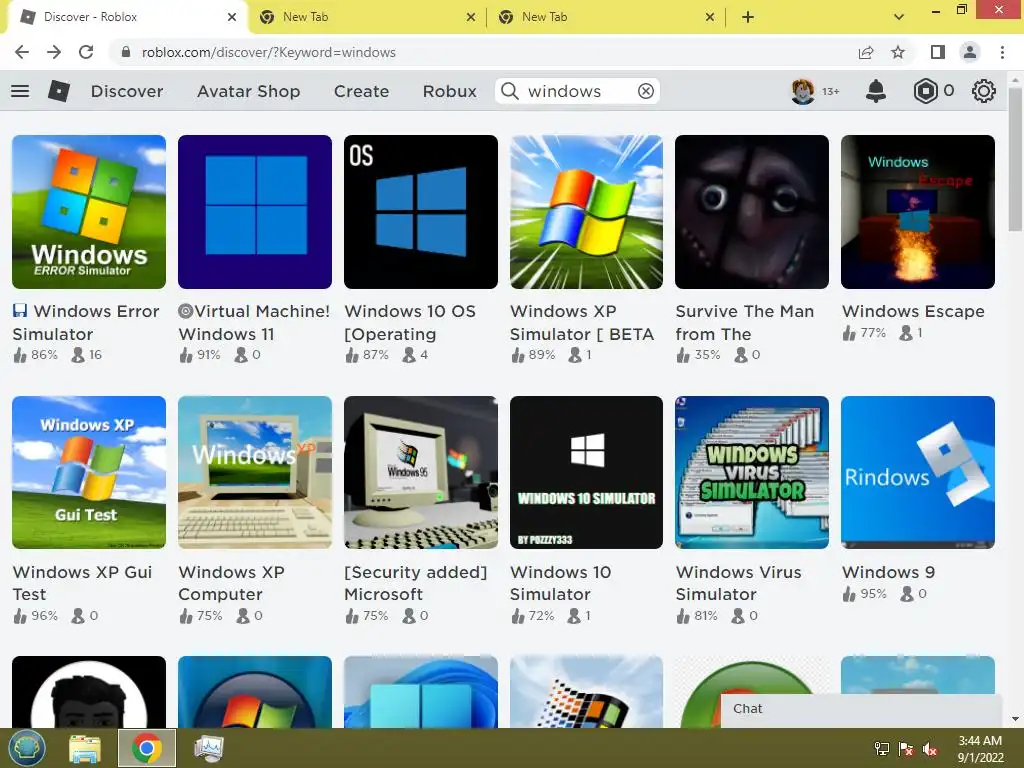Click the Chrome taskbar icon
Viewport: 1024px width, 768px height.
[x=147, y=748]
